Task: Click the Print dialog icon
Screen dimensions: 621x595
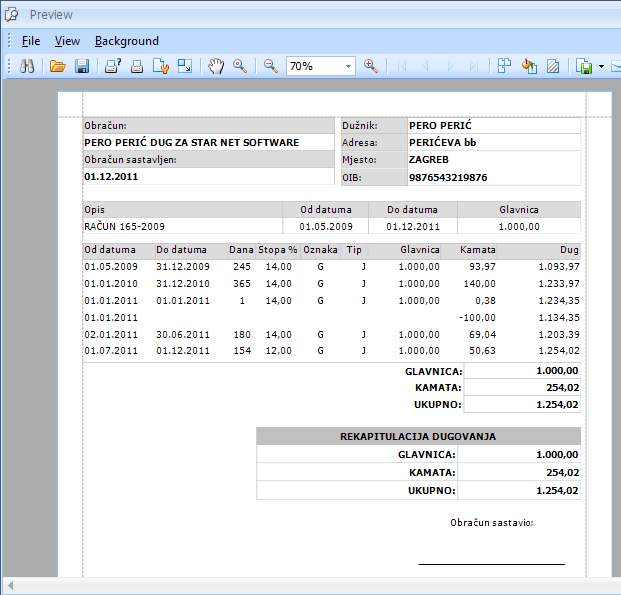Action: point(112,66)
